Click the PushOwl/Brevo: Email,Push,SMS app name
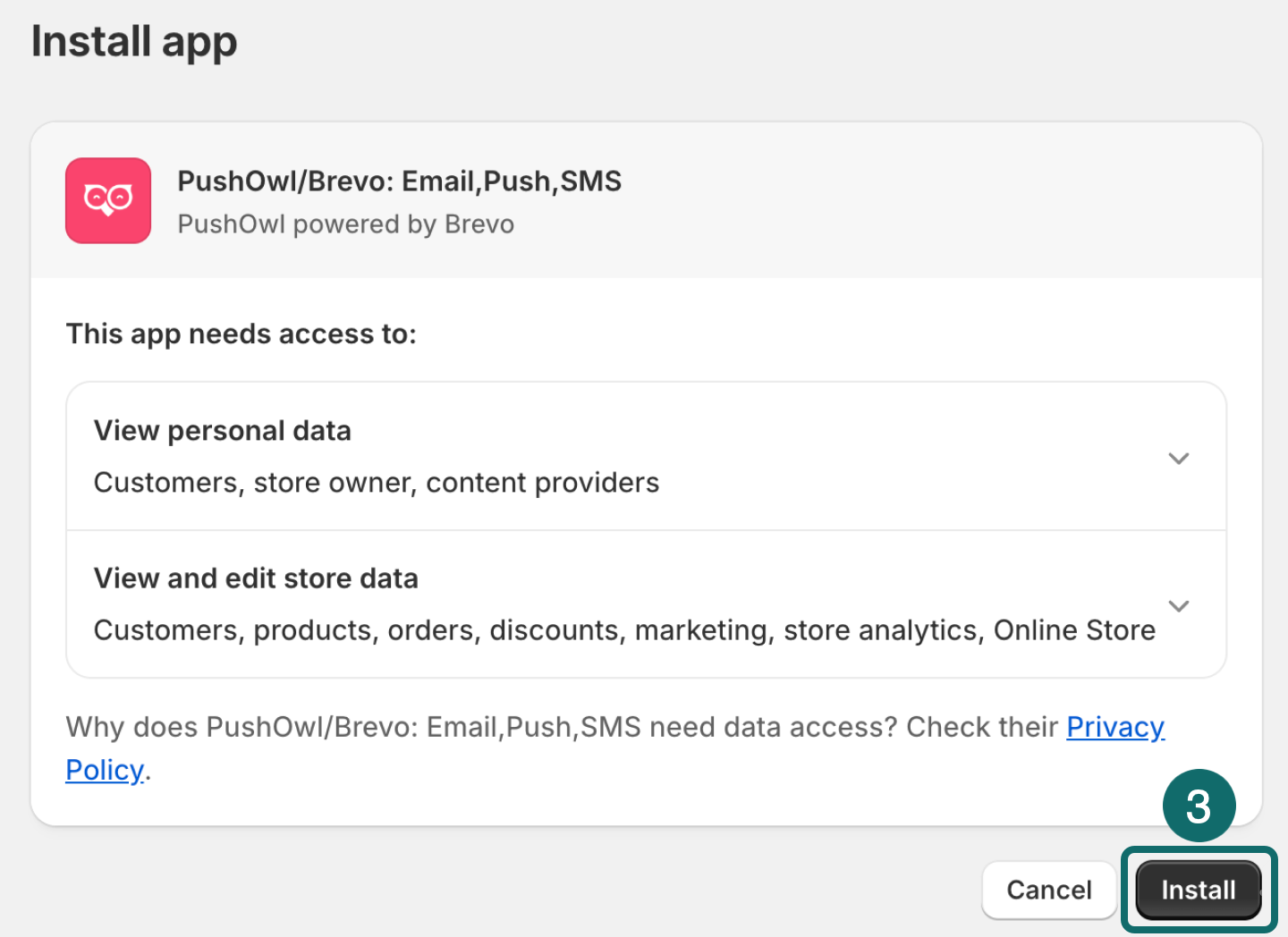 [399, 181]
